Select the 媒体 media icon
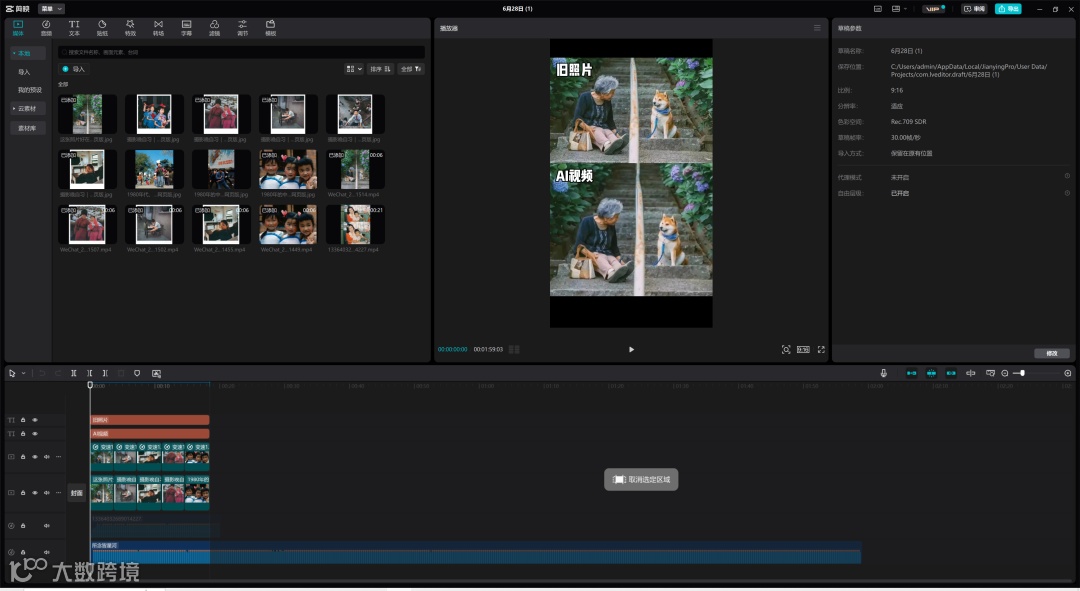Image resolution: width=1080 pixels, height=591 pixels. tap(18, 28)
